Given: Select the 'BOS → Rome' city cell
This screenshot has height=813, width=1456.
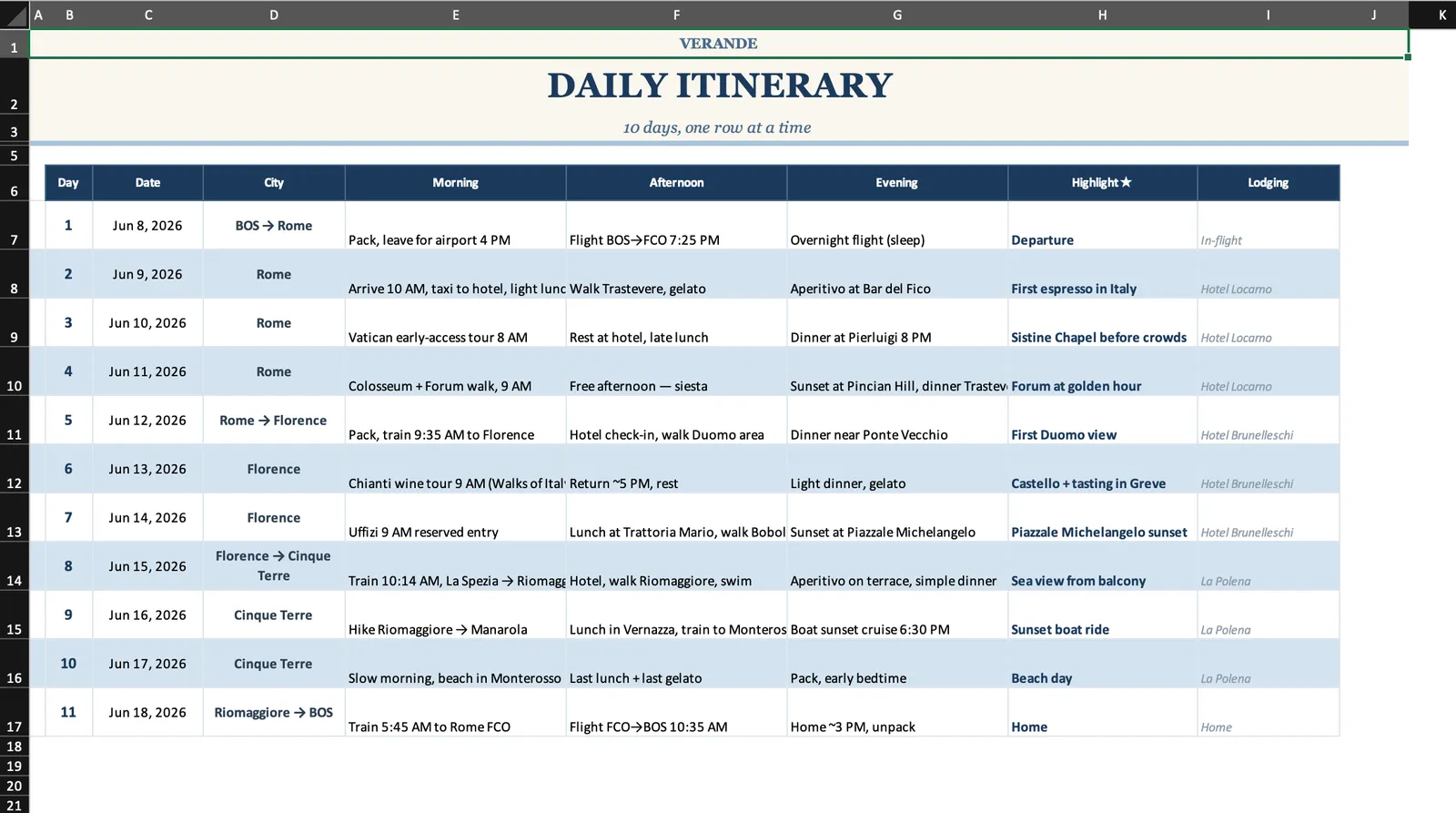Looking at the screenshot, I should [x=274, y=226].
